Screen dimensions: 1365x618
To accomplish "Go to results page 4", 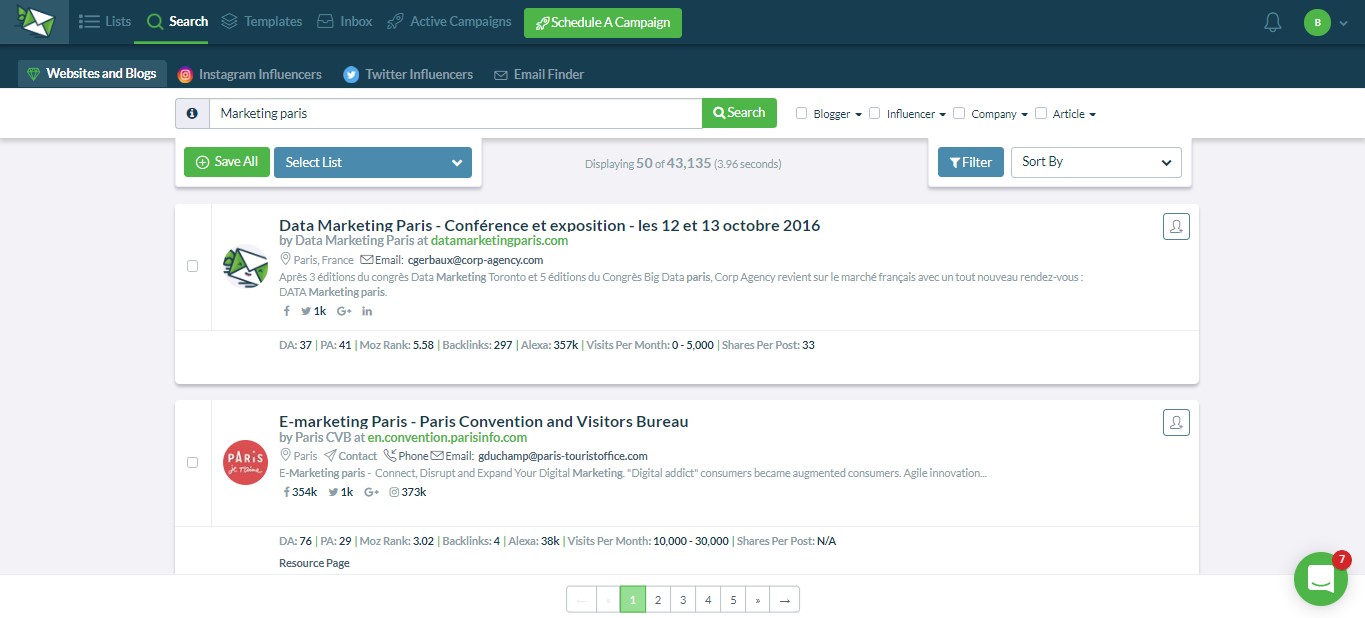I will (x=708, y=599).
